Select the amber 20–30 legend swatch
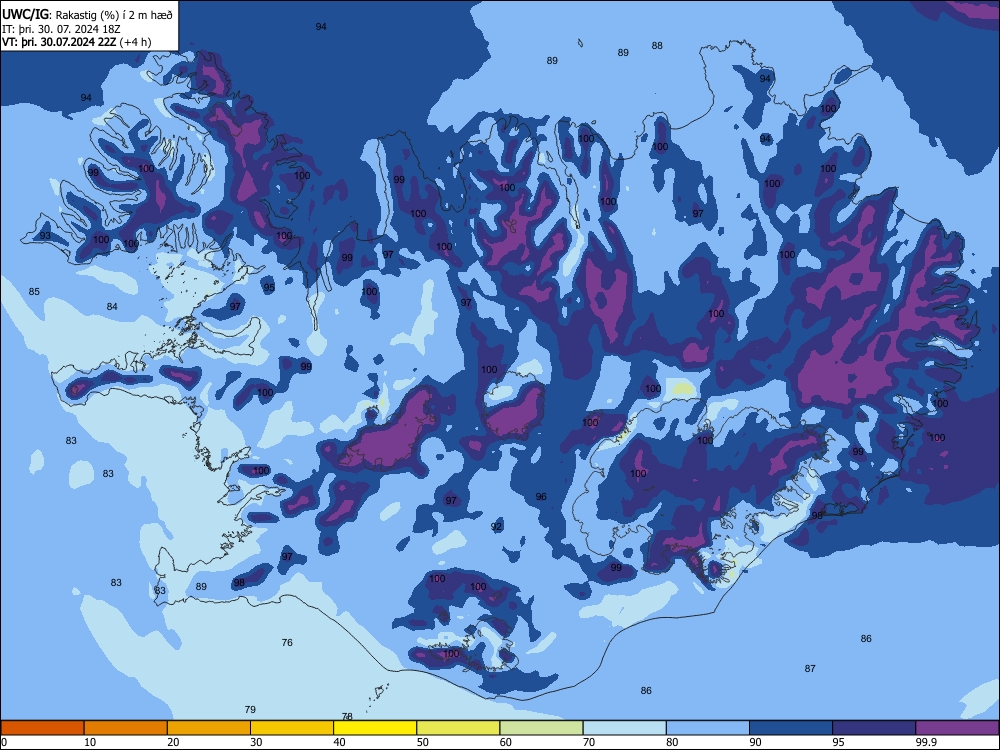The image size is (1000, 750). tap(209, 728)
